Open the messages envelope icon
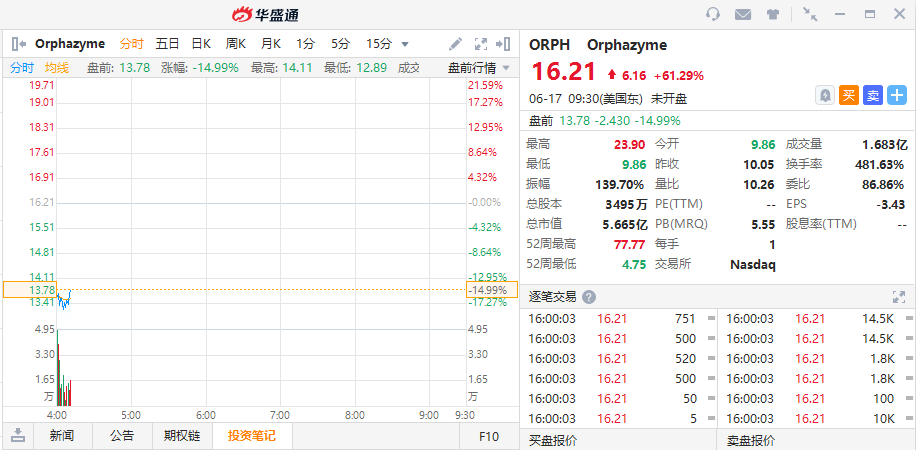 point(742,14)
